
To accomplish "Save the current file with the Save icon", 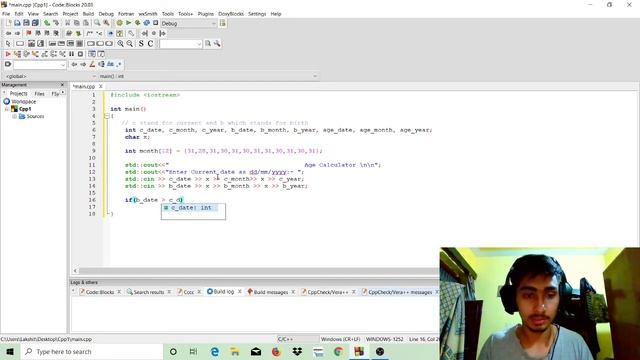I will pos(26,23).
